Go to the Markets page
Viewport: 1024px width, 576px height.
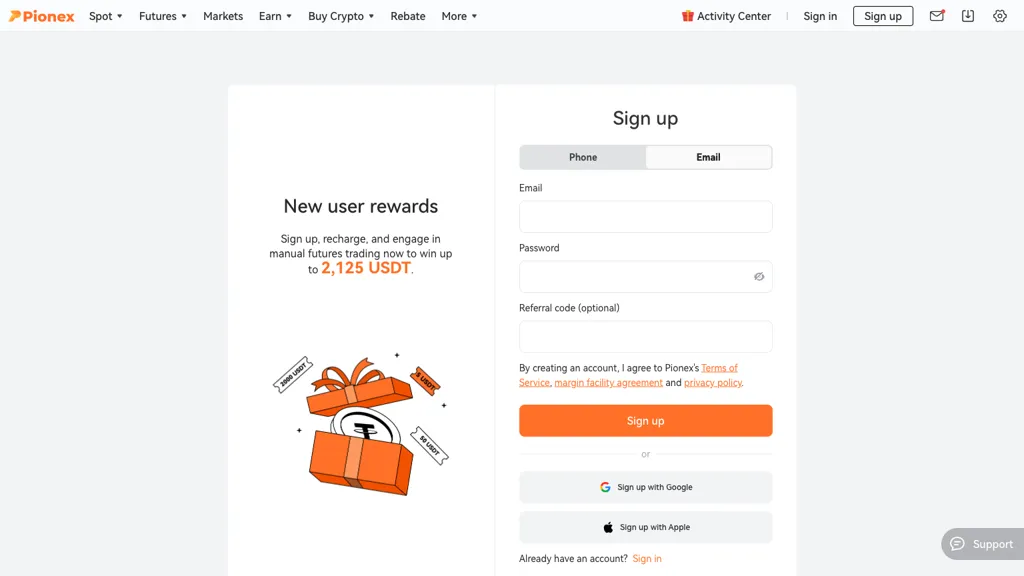(223, 16)
